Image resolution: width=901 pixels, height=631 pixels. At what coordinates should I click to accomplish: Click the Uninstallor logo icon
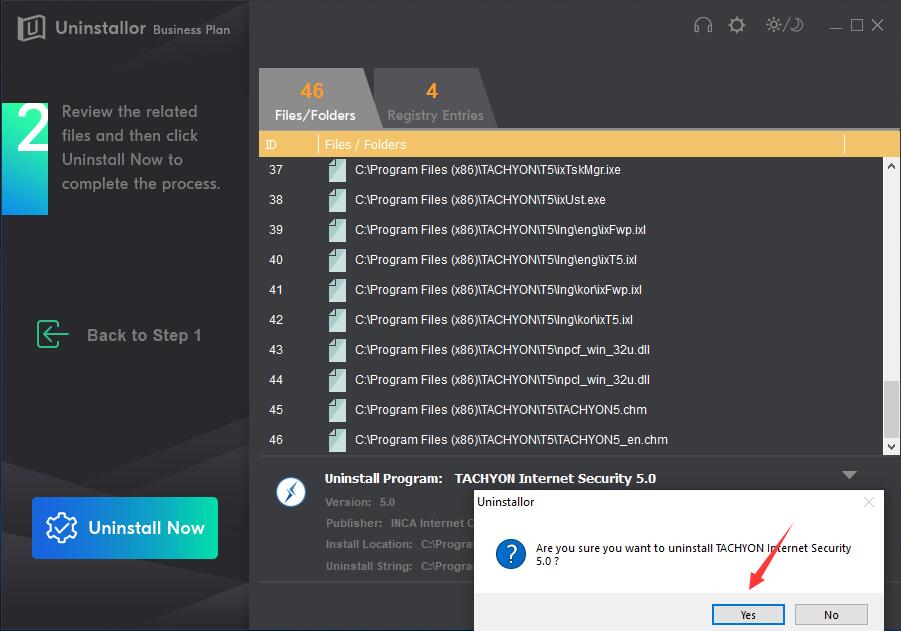click(31, 27)
